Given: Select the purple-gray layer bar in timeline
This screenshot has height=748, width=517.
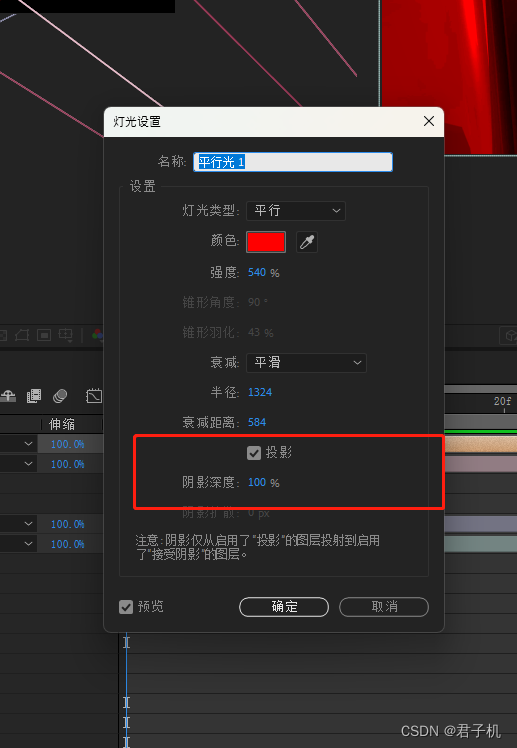Looking at the screenshot, I should click(x=480, y=524).
